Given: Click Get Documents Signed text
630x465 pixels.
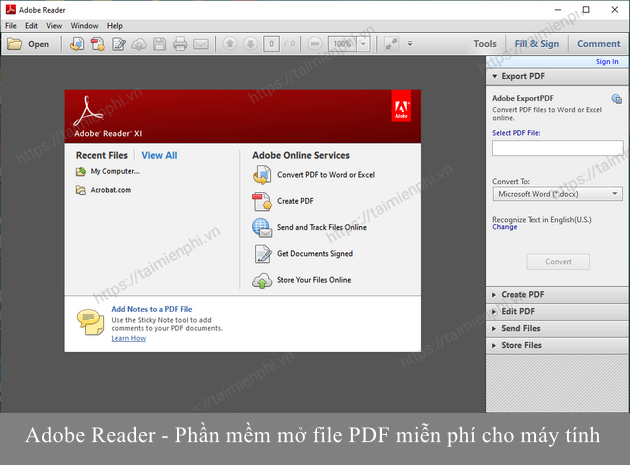Looking at the screenshot, I should 315,254.
